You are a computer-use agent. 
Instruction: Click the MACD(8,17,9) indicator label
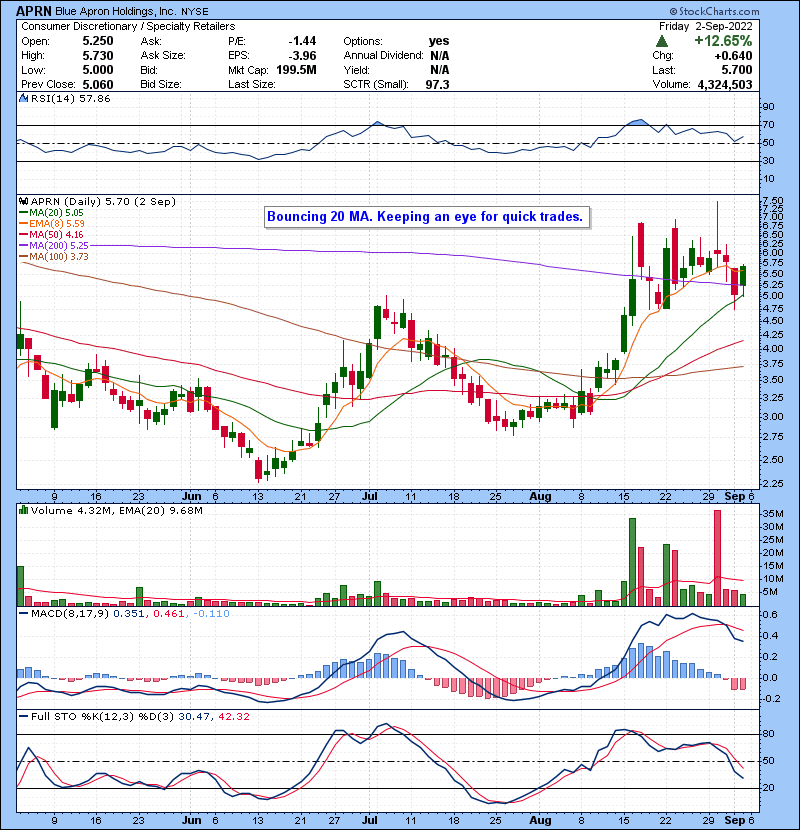[x=70, y=614]
